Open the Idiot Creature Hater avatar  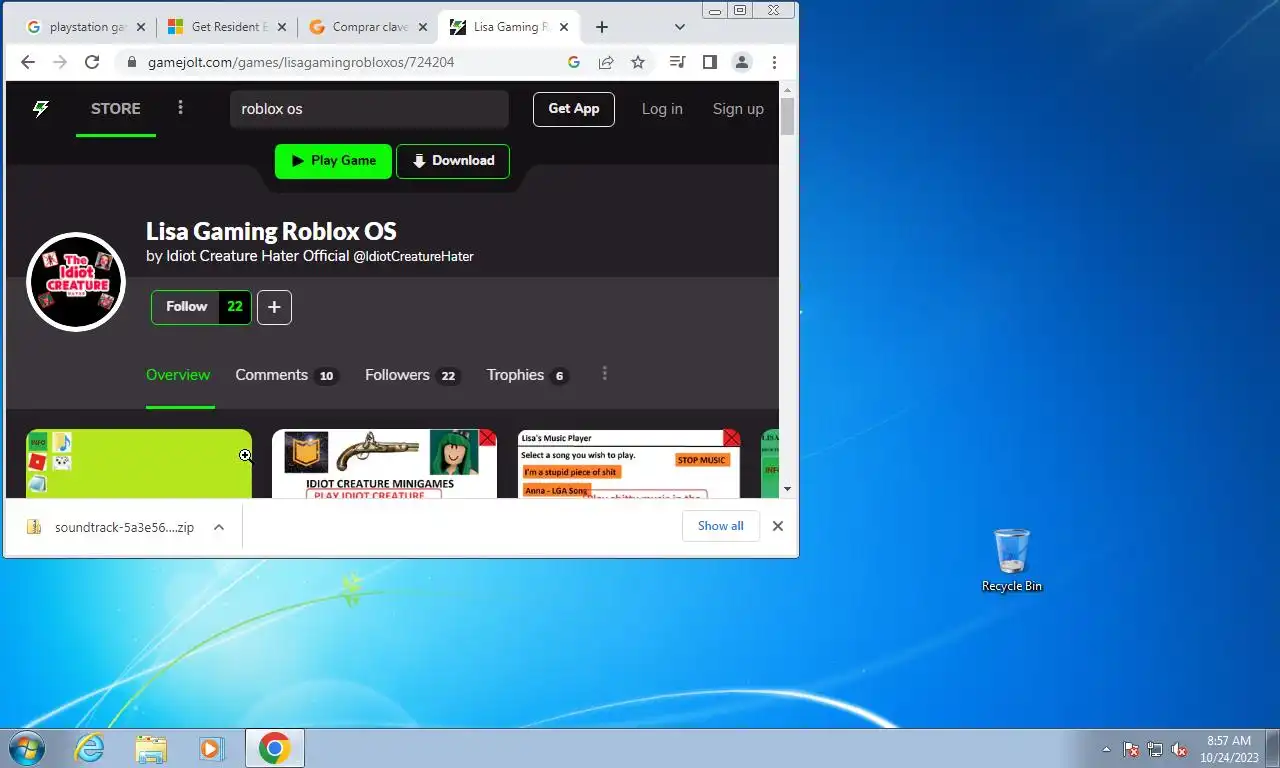tap(75, 282)
